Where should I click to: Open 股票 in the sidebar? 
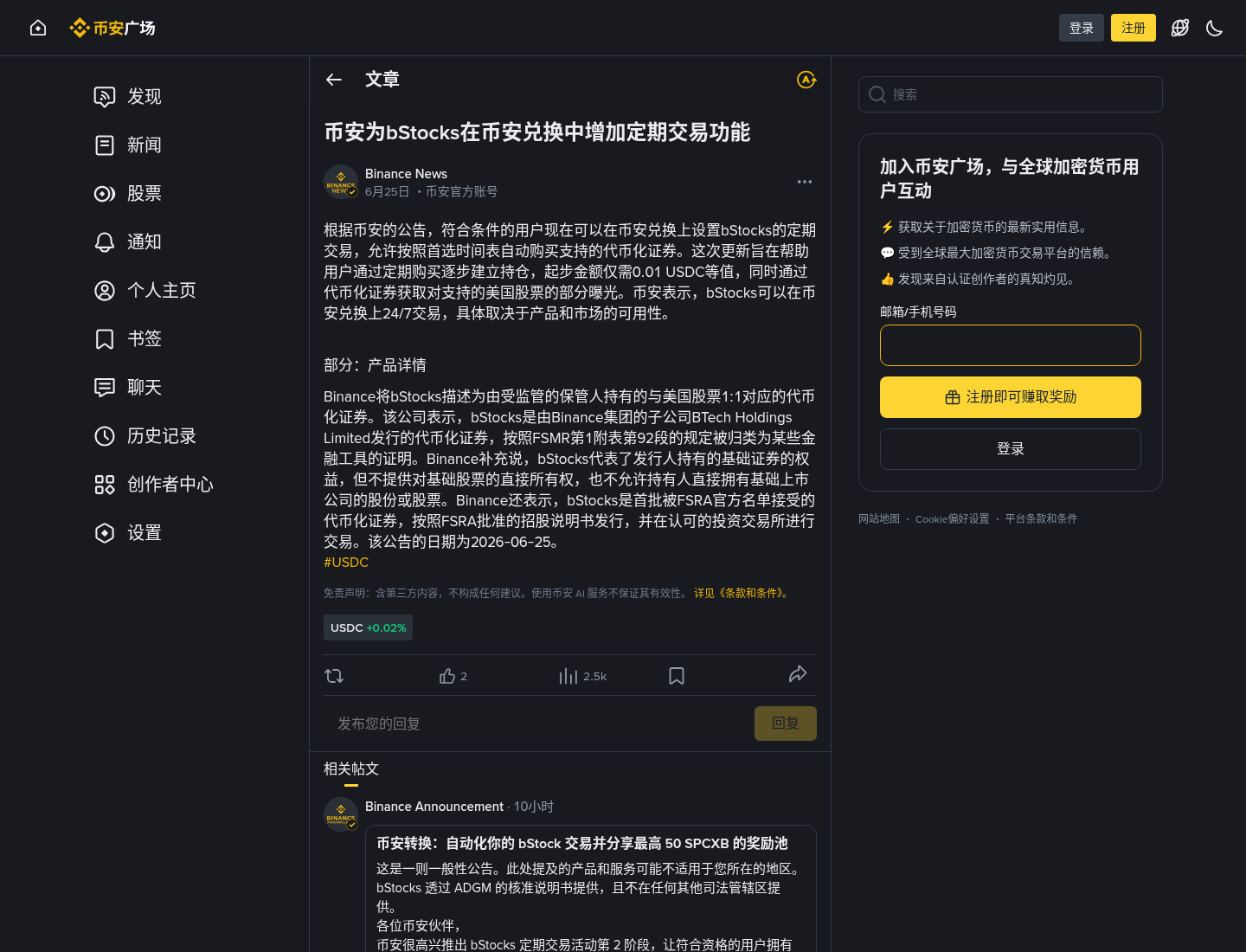point(128,193)
